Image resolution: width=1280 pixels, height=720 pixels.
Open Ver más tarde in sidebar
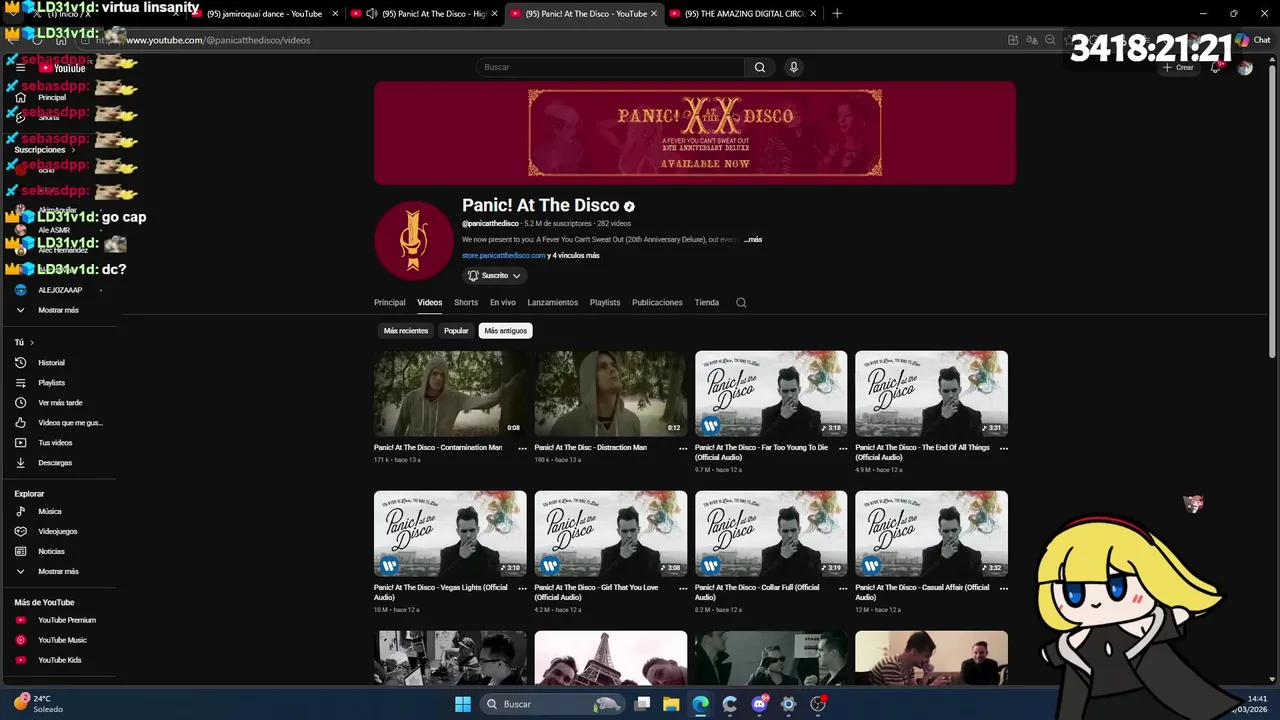(60, 402)
